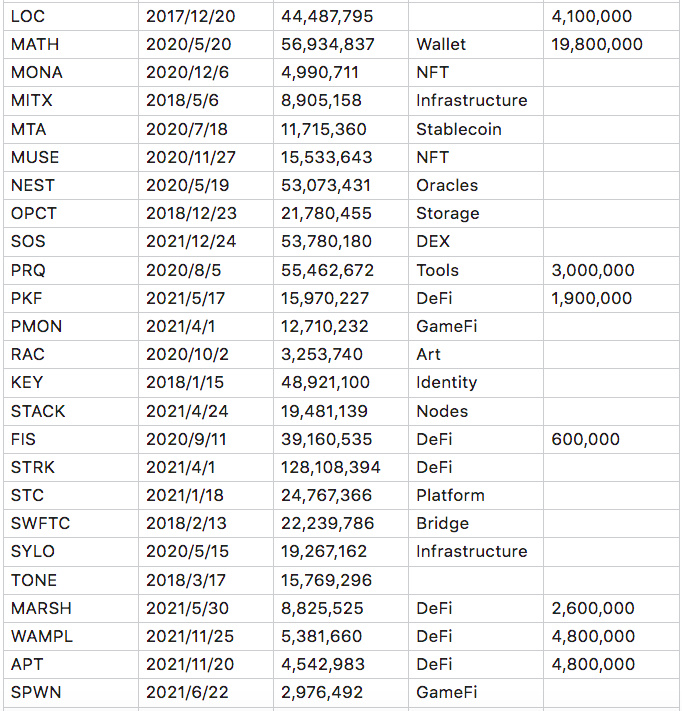Click the OPCT Storage category cell
Viewport: 682px width, 711px height.
(476, 214)
